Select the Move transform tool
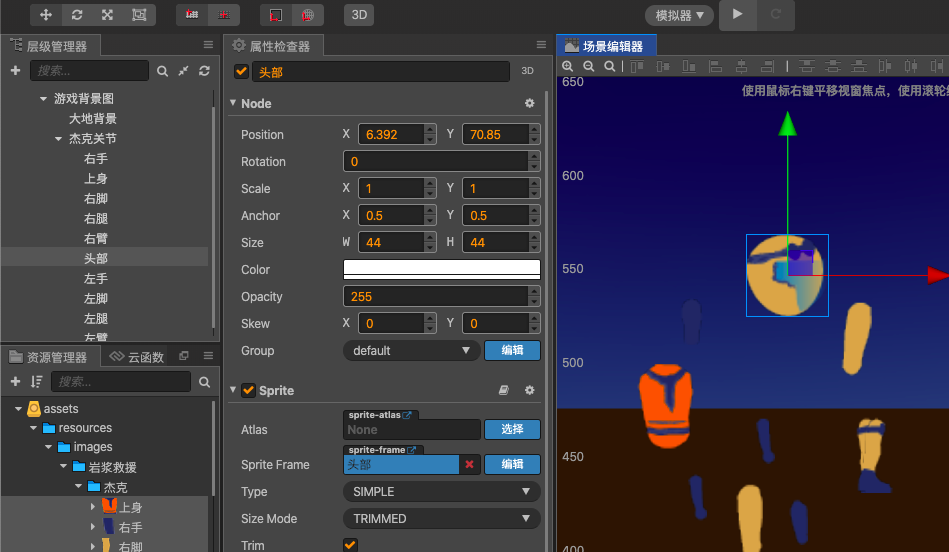 tap(46, 15)
